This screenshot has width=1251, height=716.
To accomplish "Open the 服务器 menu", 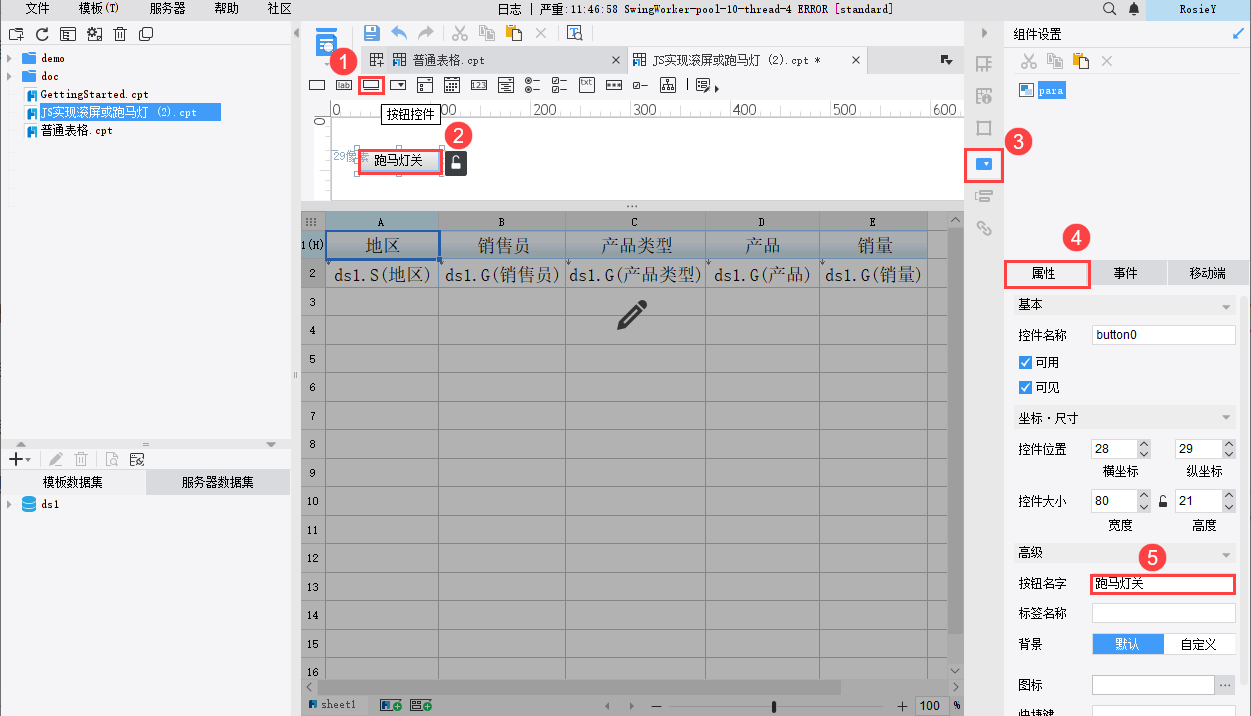I will pos(167,8).
